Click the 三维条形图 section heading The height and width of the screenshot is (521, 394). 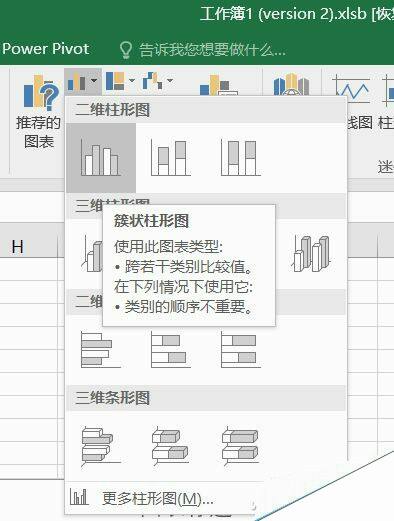[x=112, y=398]
